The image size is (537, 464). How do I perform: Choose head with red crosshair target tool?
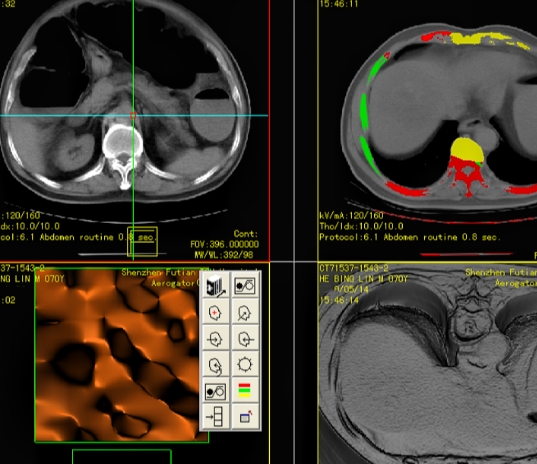pyautogui.click(x=215, y=312)
